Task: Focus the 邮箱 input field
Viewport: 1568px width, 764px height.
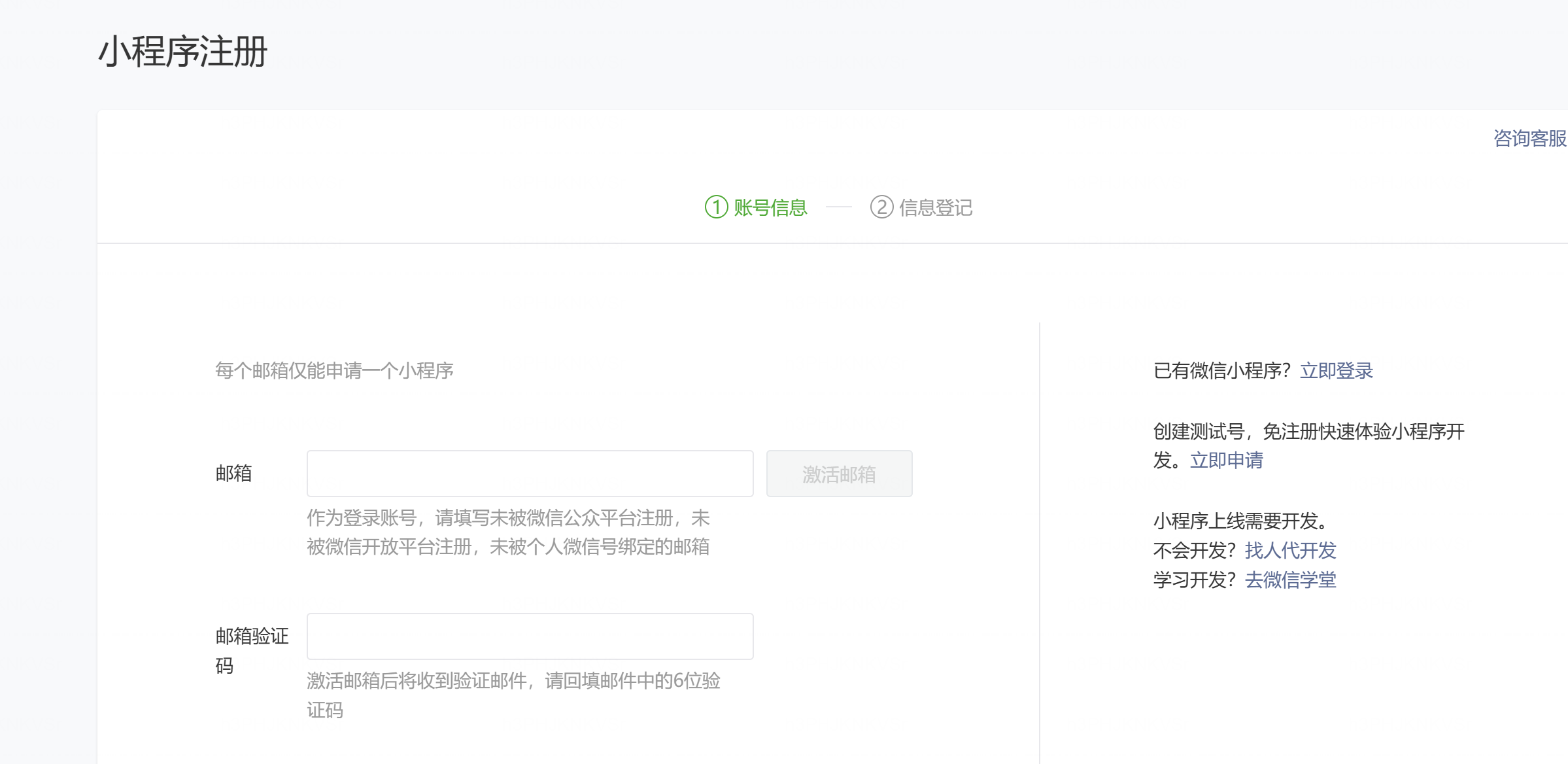Action: [x=530, y=474]
